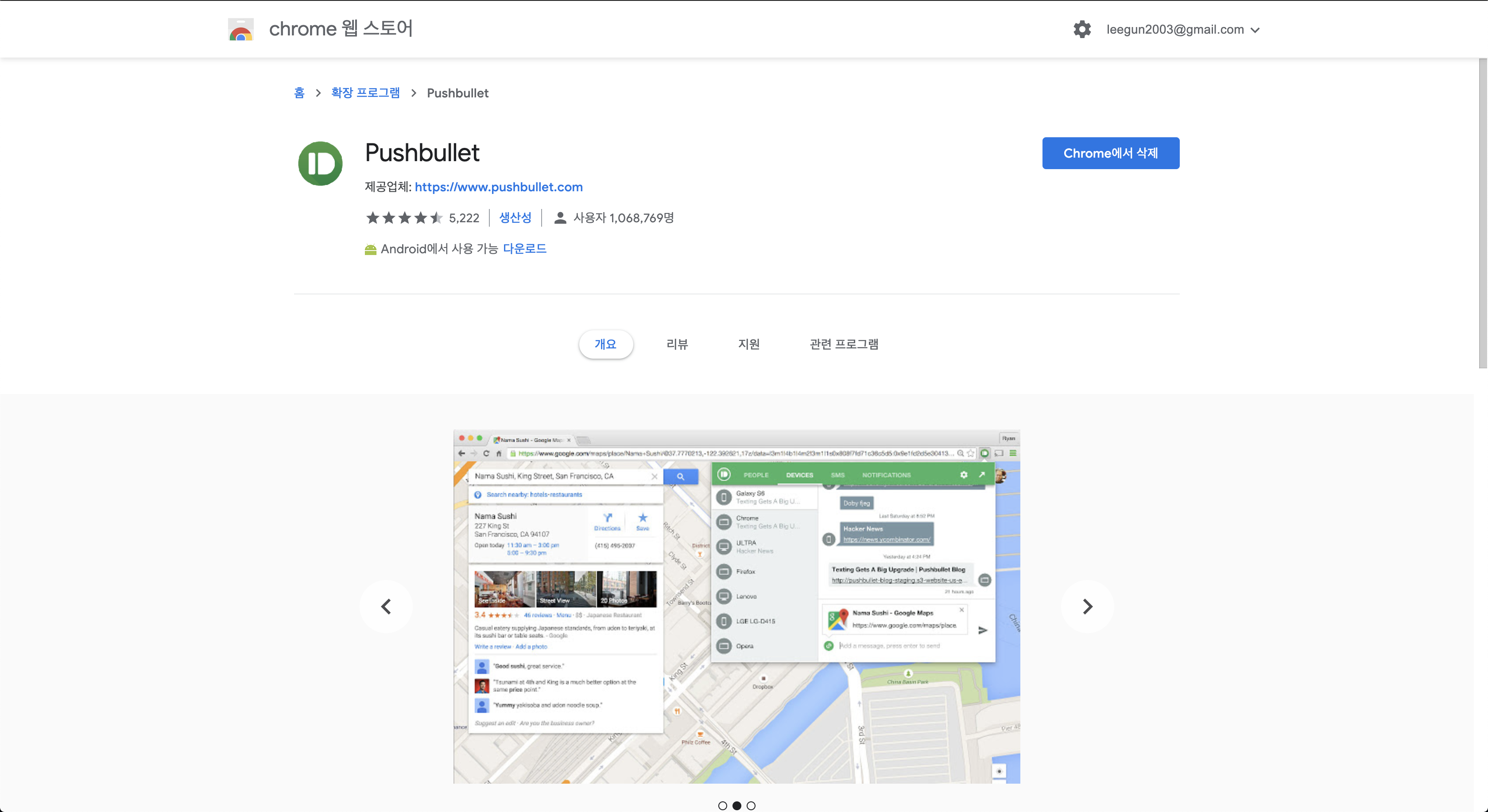The image size is (1488, 812).
Task: Click the star rating icons
Action: 404,218
